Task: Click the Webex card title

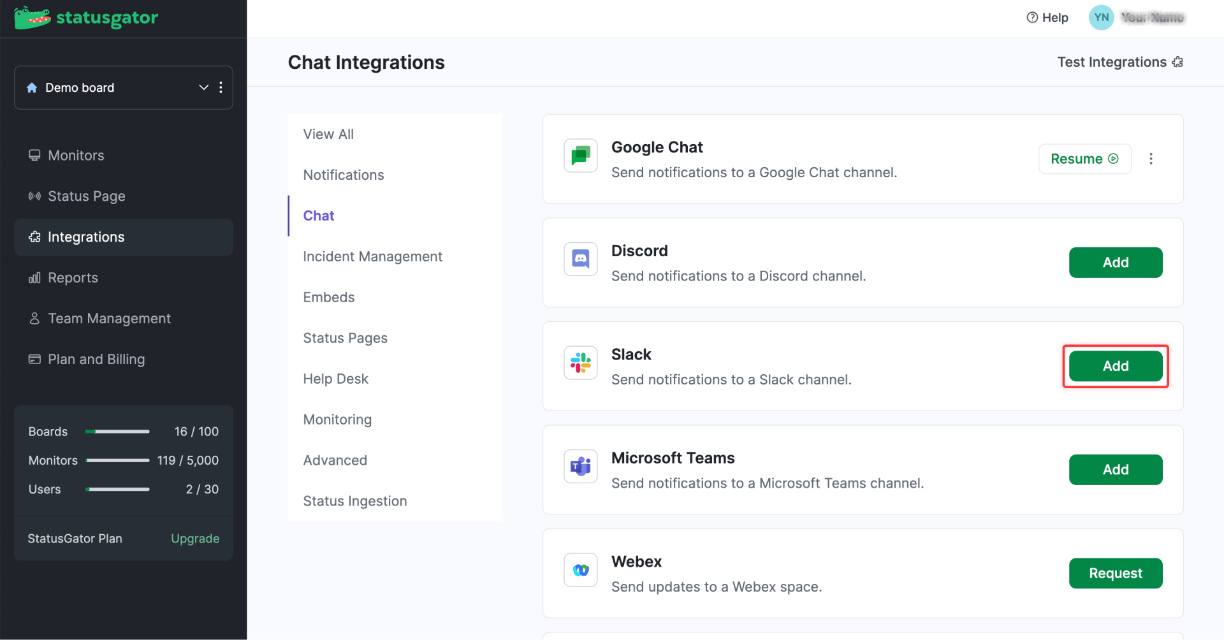Action: pyautogui.click(x=637, y=562)
